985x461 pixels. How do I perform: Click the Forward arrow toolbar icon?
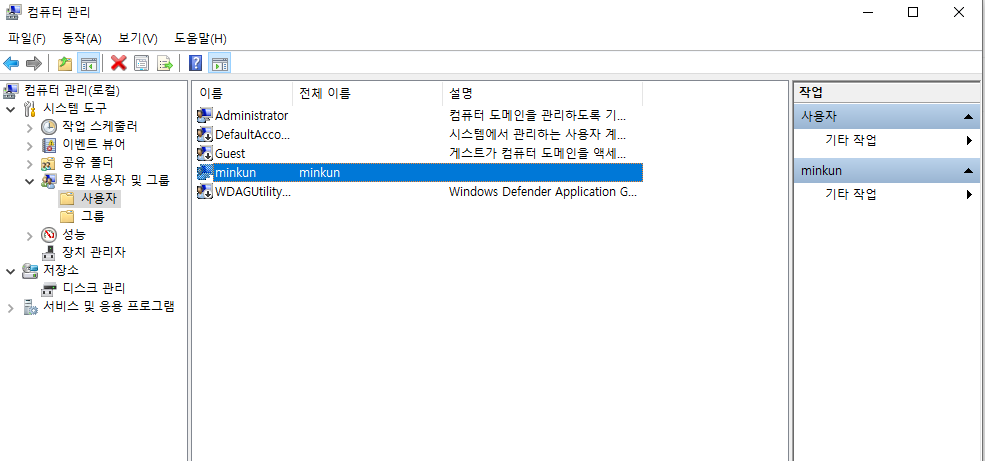click(x=34, y=63)
